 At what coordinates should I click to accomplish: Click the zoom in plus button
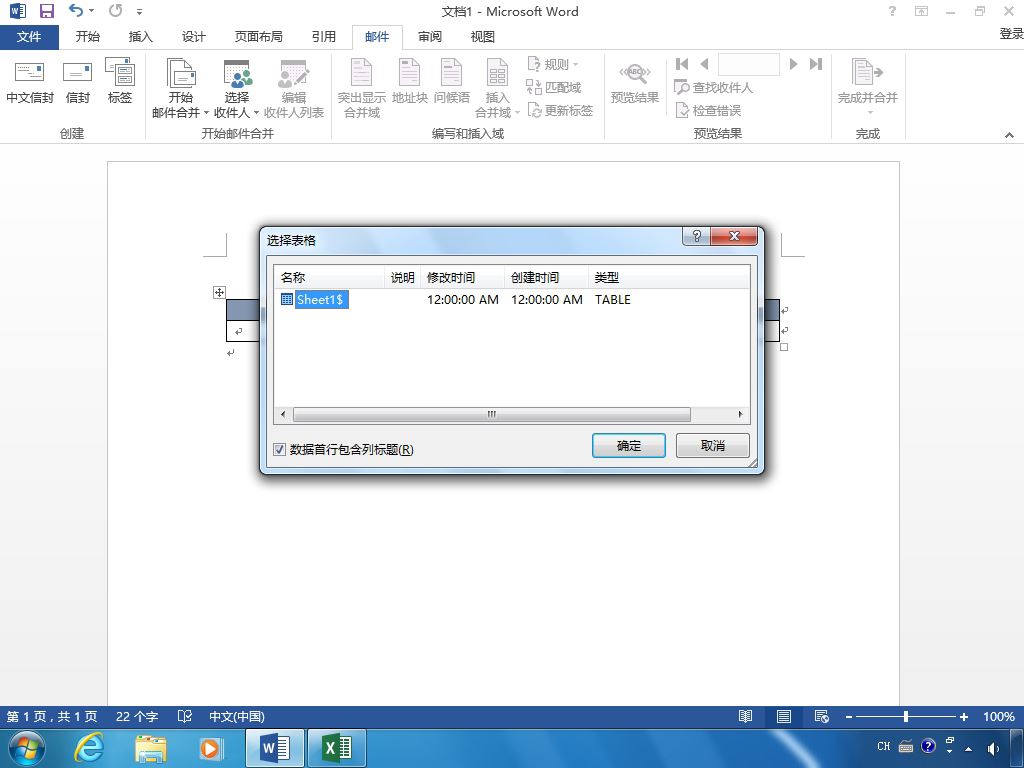tap(963, 716)
